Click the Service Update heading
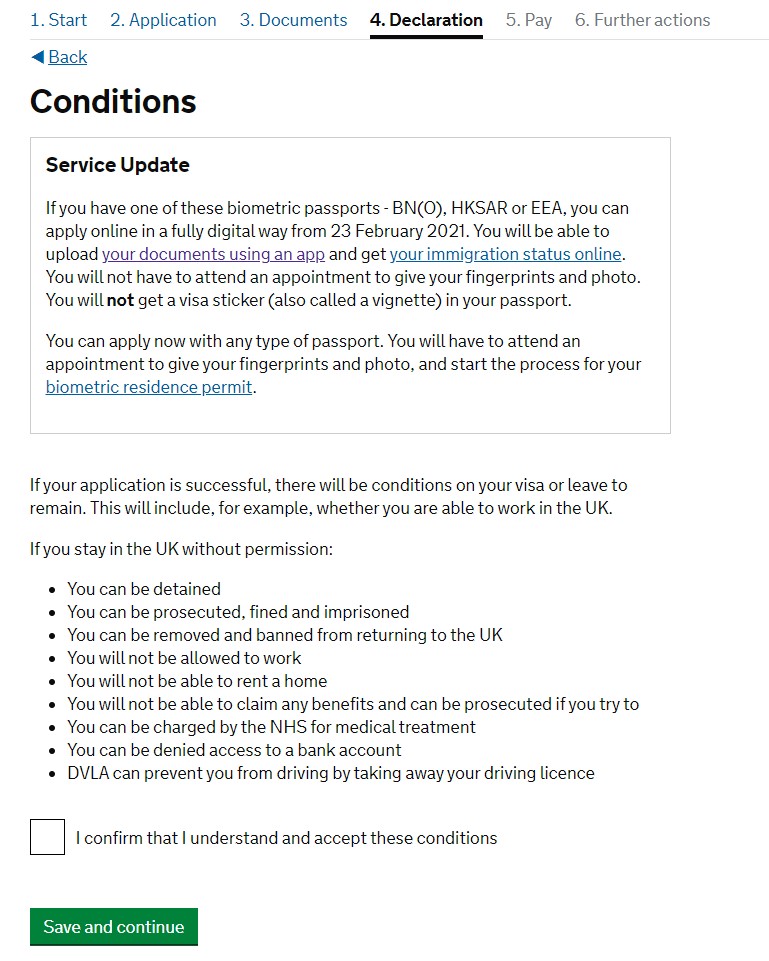769x961 pixels. point(117,165)
